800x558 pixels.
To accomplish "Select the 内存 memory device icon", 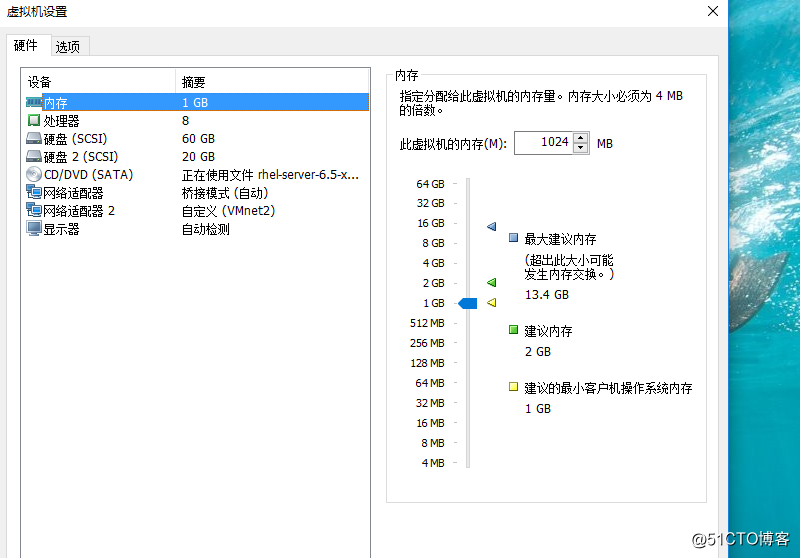I will tap(34, 103).
